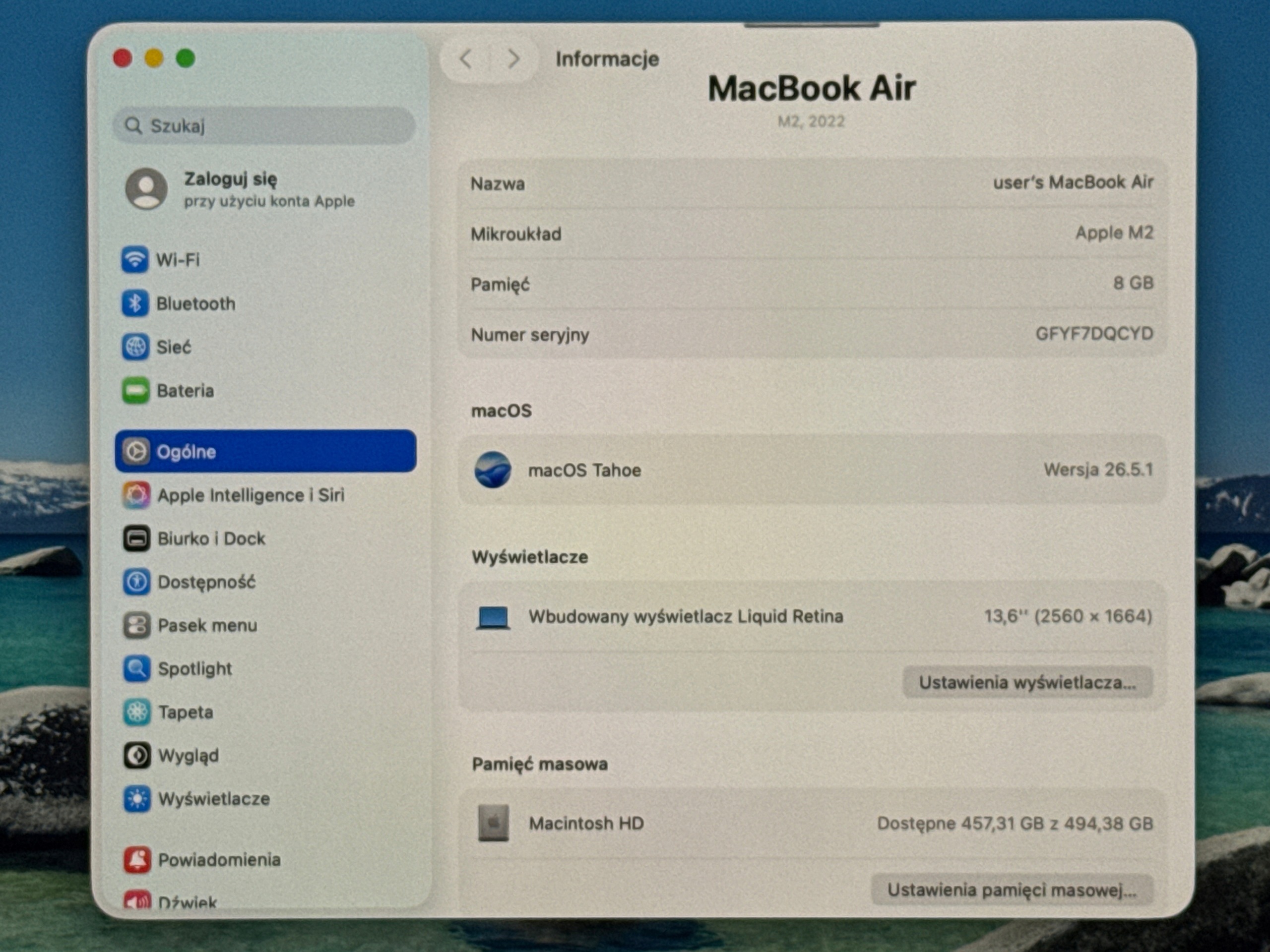
Task: Click the Szukaj search field
Action: tap(264, 125)
